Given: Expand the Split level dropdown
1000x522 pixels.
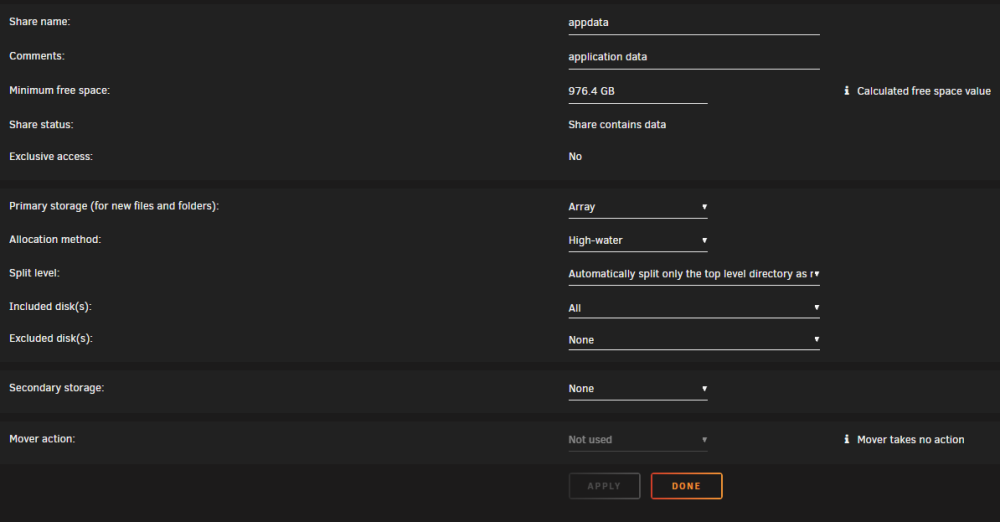Looking at the screenshot, I should pyautogui.click(x=694, y=274).
